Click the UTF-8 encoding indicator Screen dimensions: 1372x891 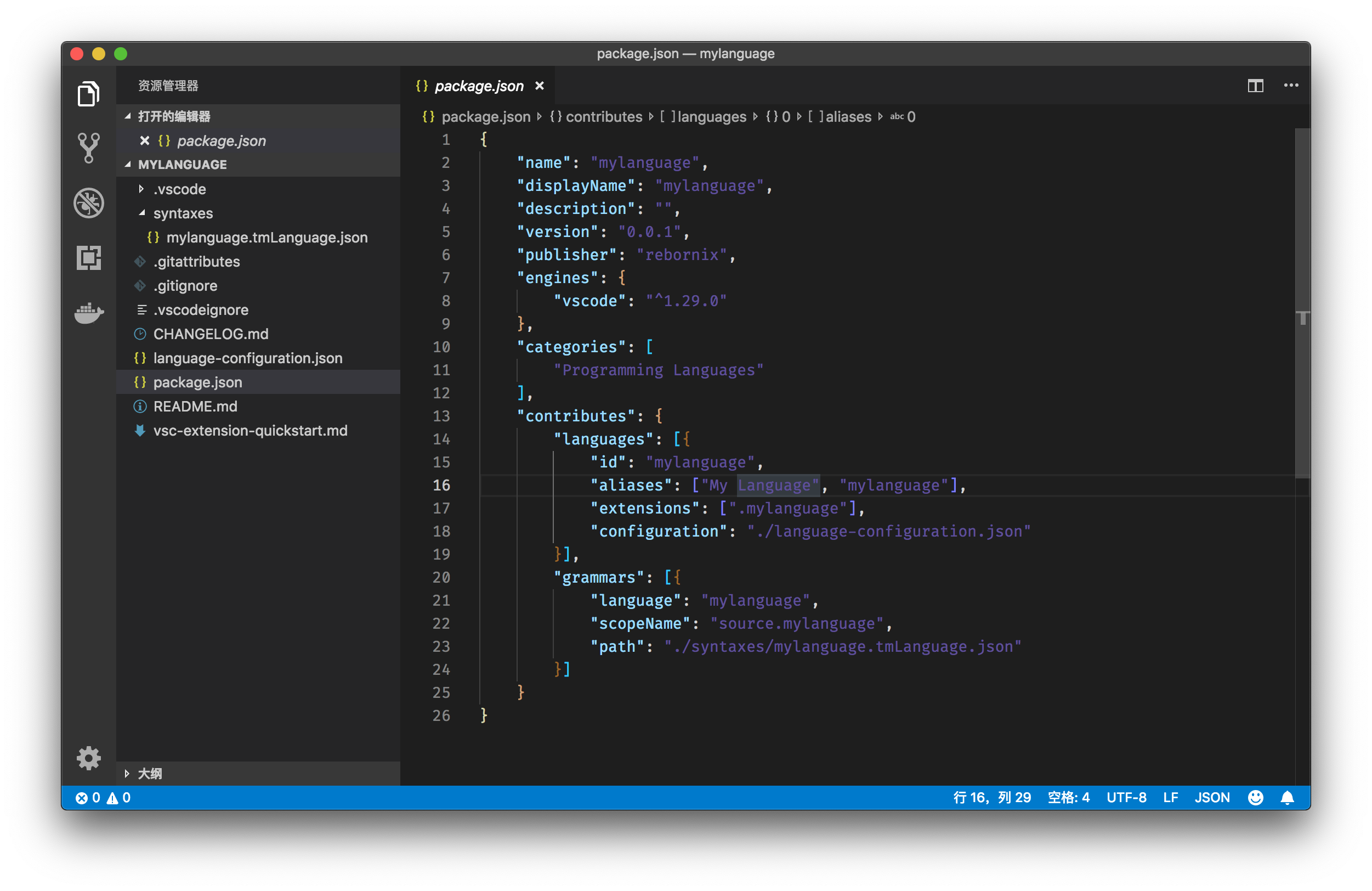pyautogui.click(x=1126, y=797)
